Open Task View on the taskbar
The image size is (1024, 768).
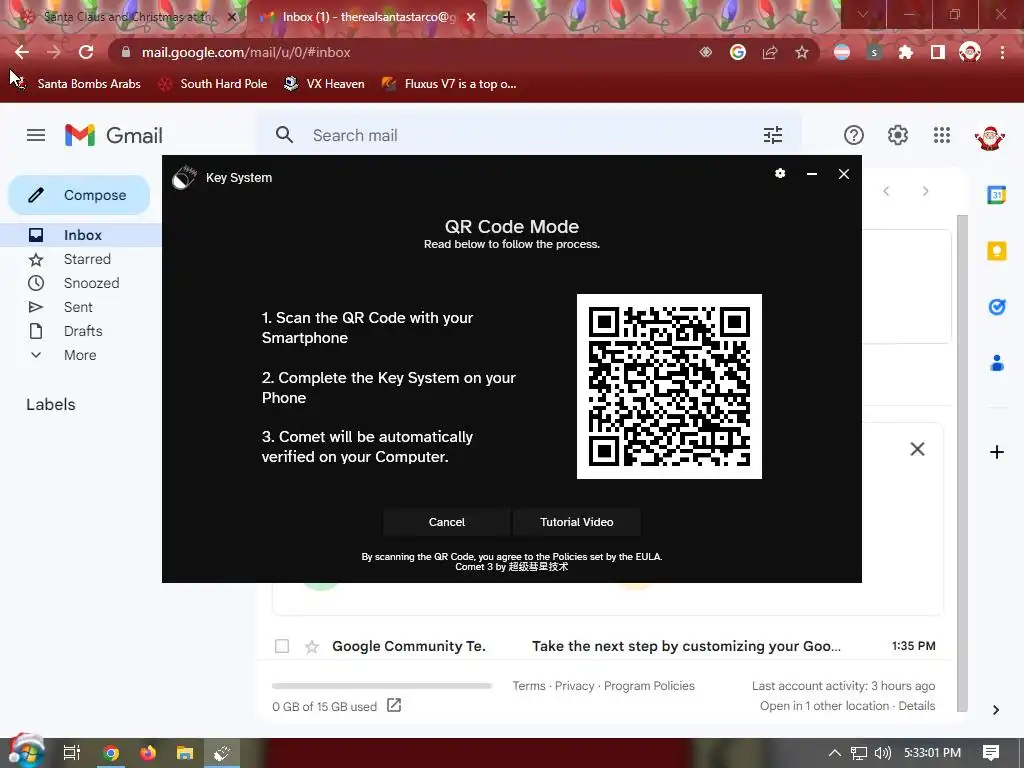point(72,753)
